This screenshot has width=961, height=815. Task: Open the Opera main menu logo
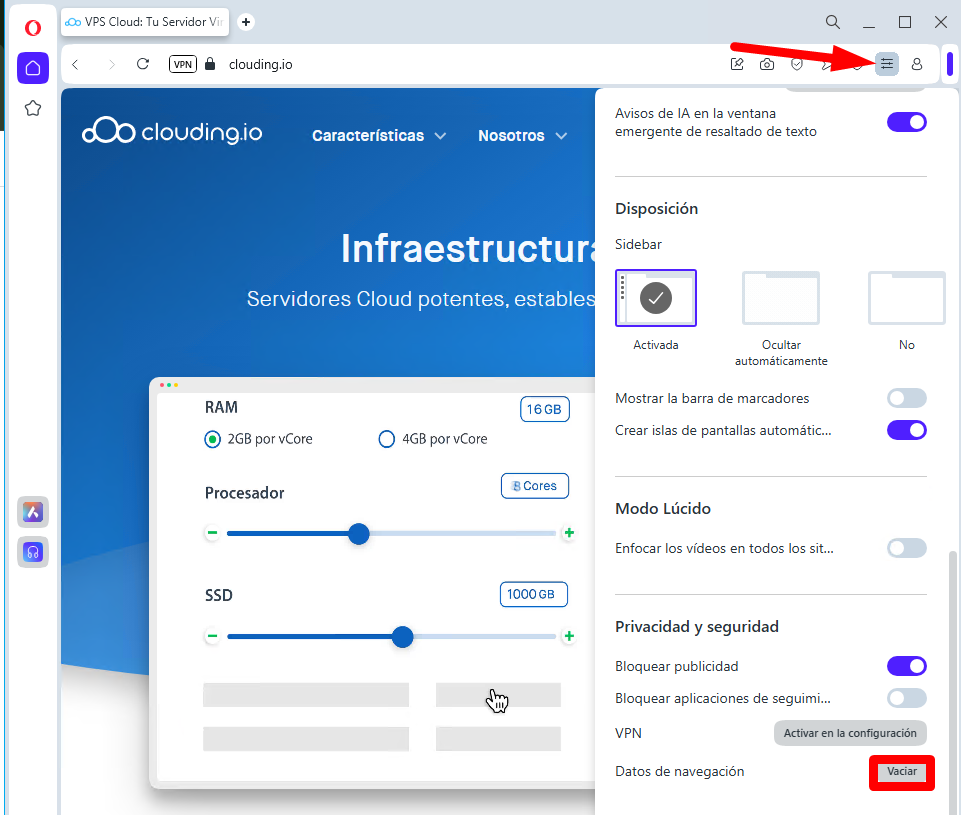[x=32, y=27]
